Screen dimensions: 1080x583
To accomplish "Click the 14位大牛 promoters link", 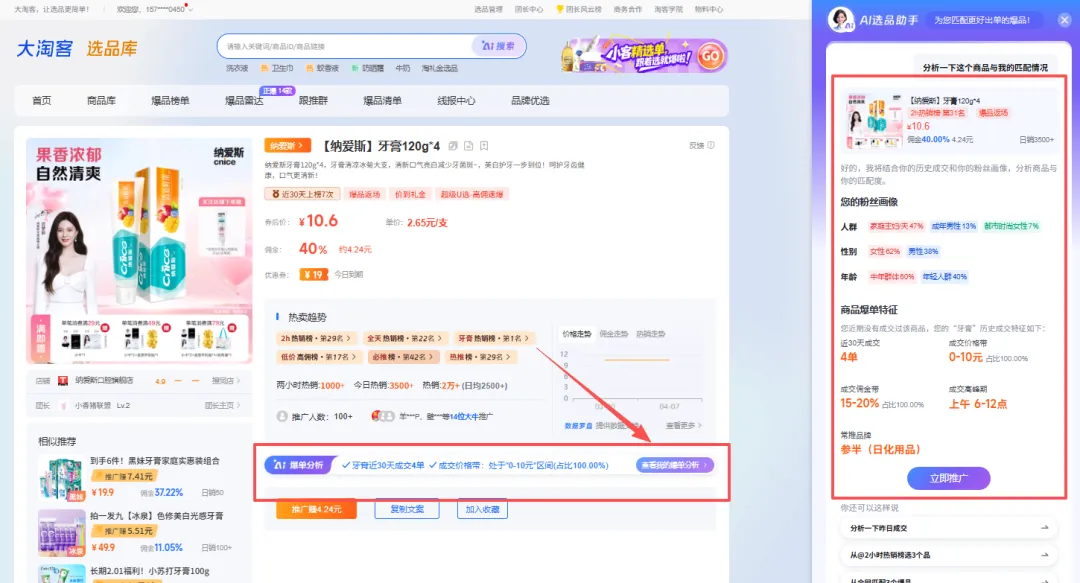I will 466,416.
